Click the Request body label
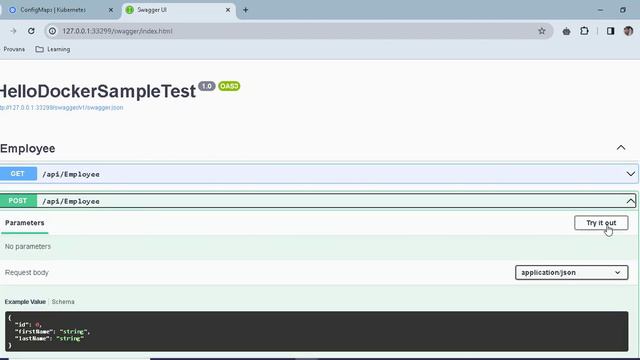The height and width of the screenshot is (360, 640). click(x=27, y=273)
